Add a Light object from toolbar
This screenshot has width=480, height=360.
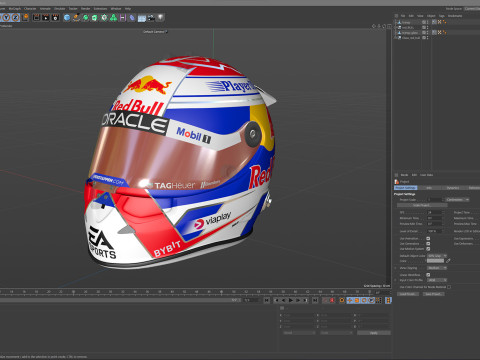[x=160, y=17]
